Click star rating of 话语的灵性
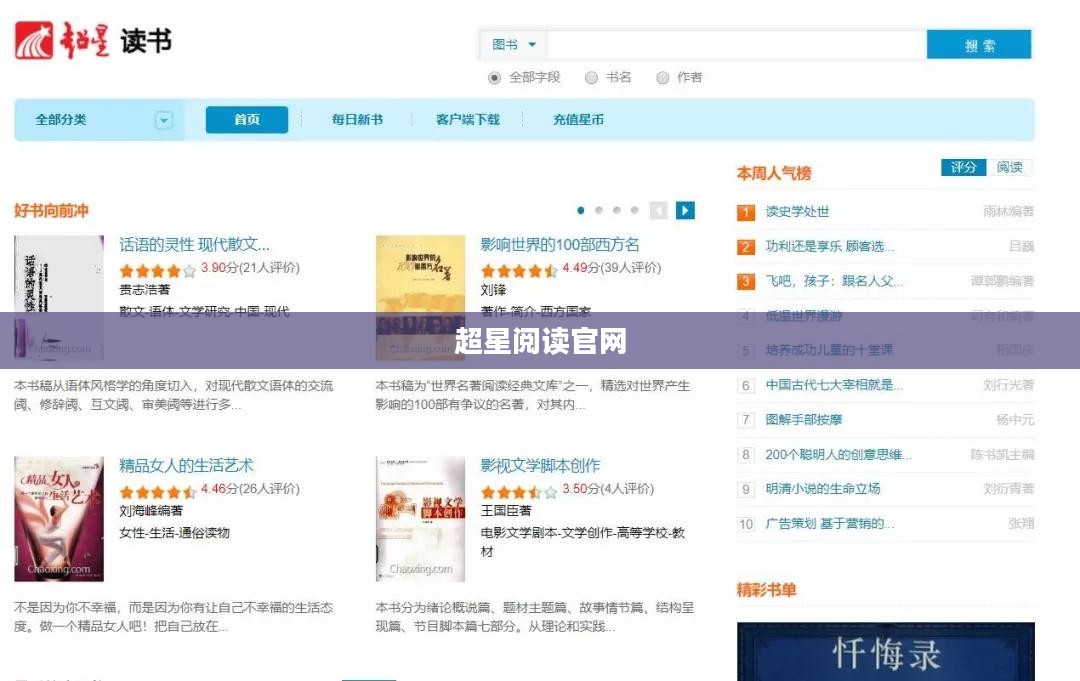The width and height of the screenshot is (1080, 681). click(x=158, y=270)
